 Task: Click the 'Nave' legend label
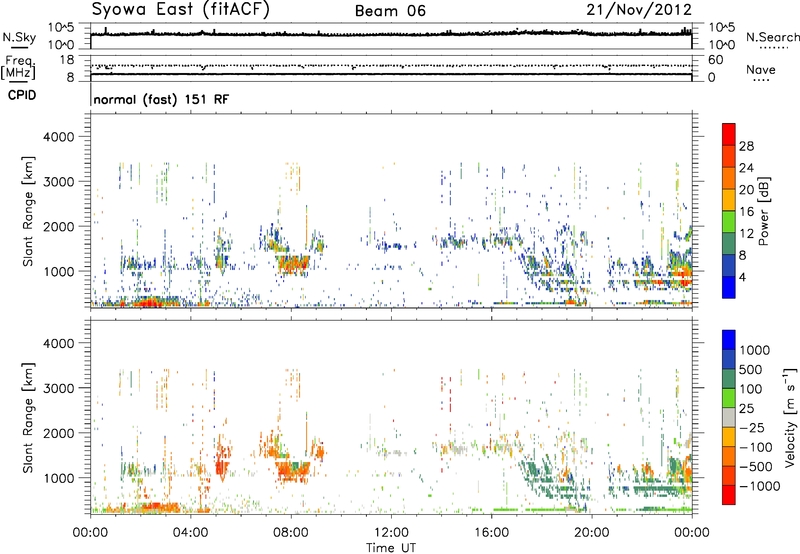761,69
